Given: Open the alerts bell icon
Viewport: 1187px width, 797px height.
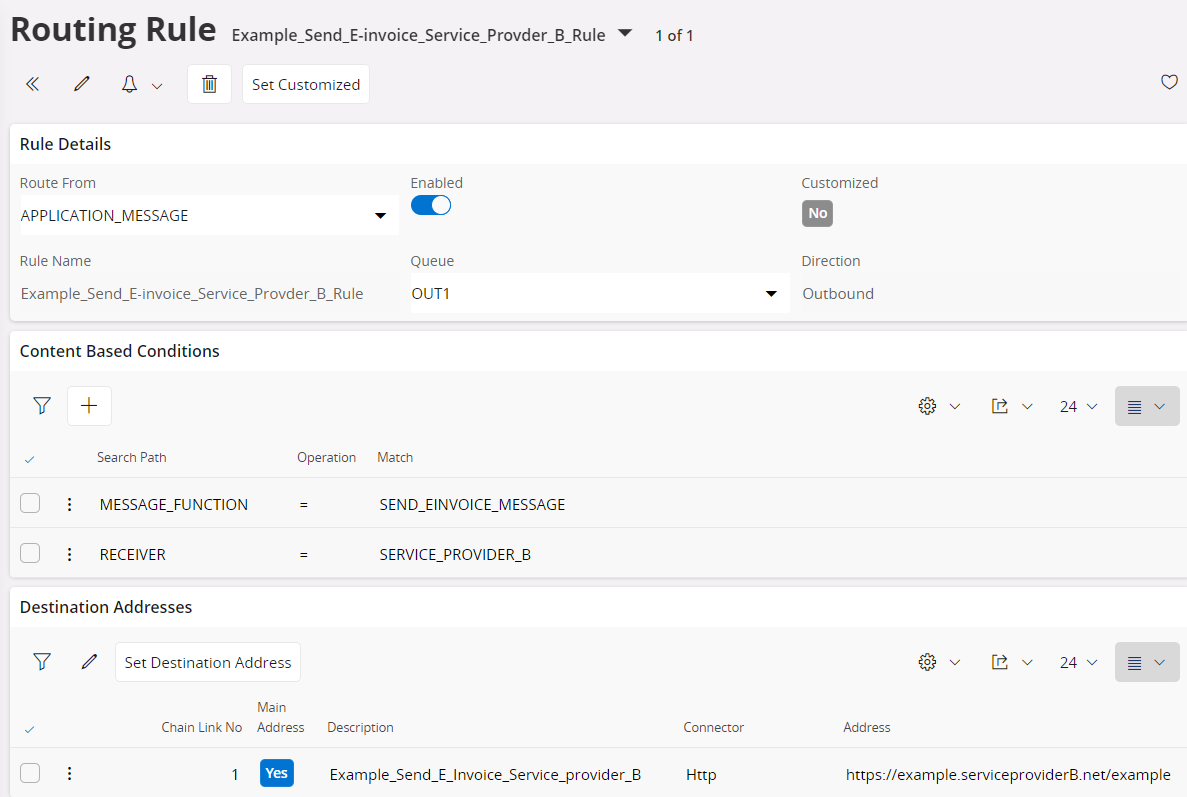Looking at the screenshot, I should click(x=129, y=83).
